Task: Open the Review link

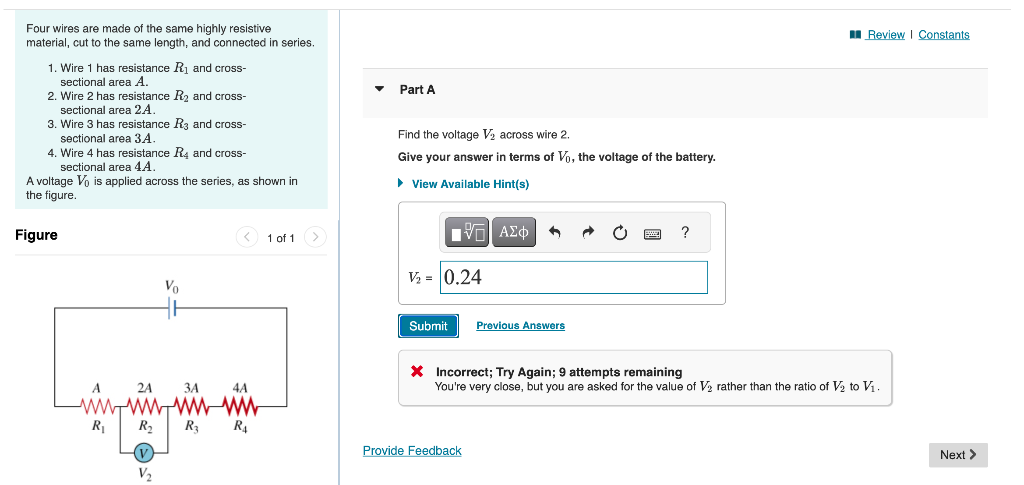Action: tap(885, 35)
